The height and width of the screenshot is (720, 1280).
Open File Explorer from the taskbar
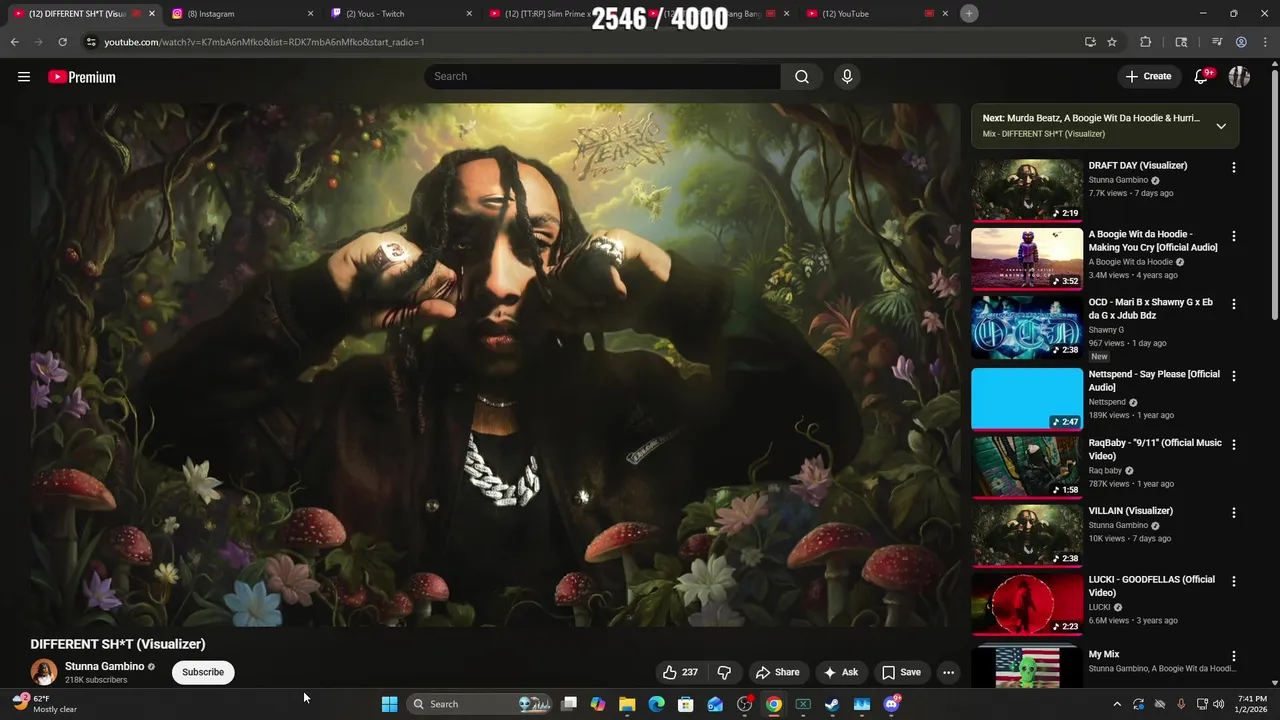coord(627,704)
